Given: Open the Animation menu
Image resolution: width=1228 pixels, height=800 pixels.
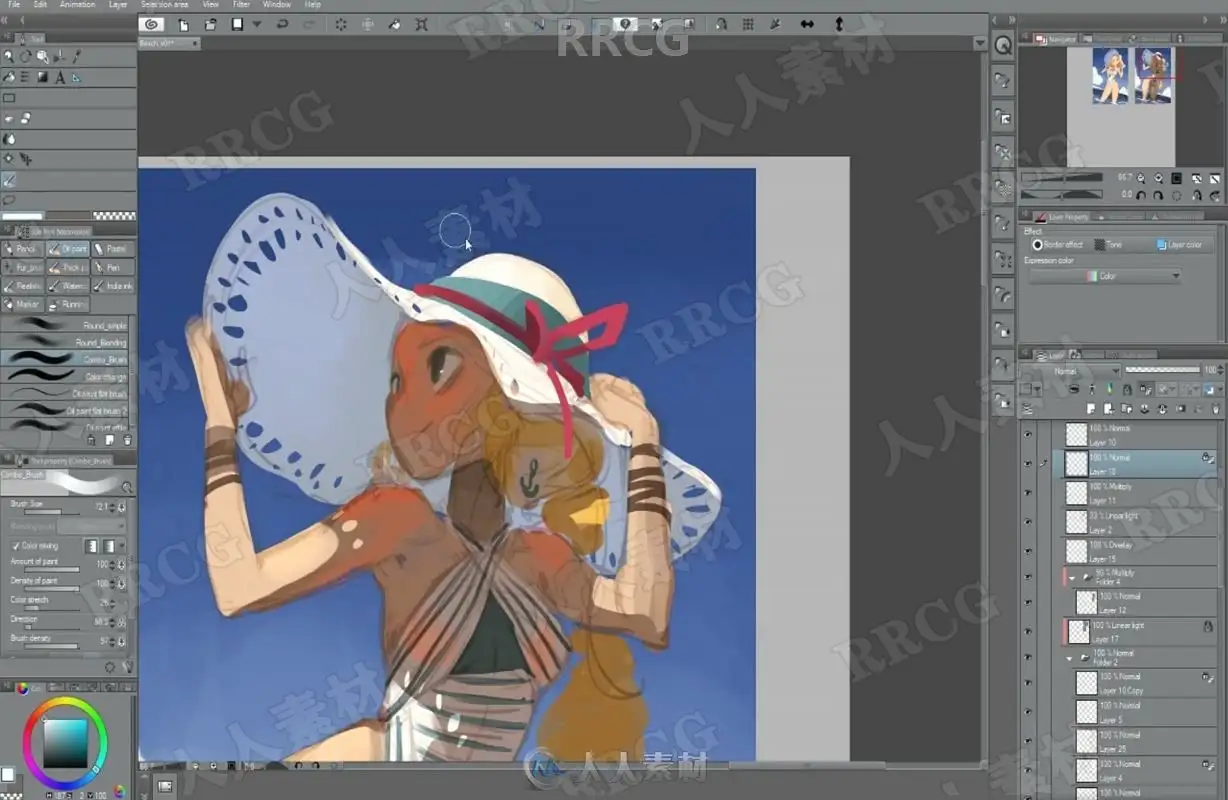Looking at the screenshot, I should click(78, 5).
